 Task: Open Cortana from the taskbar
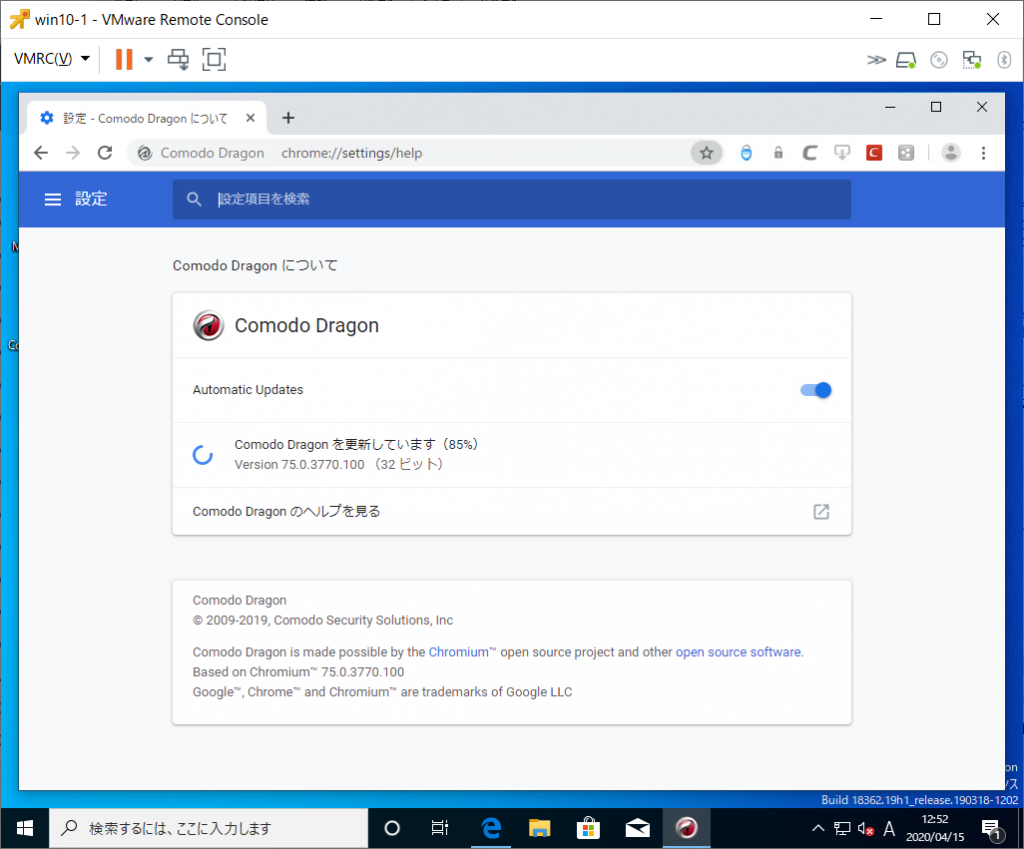(392, 828)
